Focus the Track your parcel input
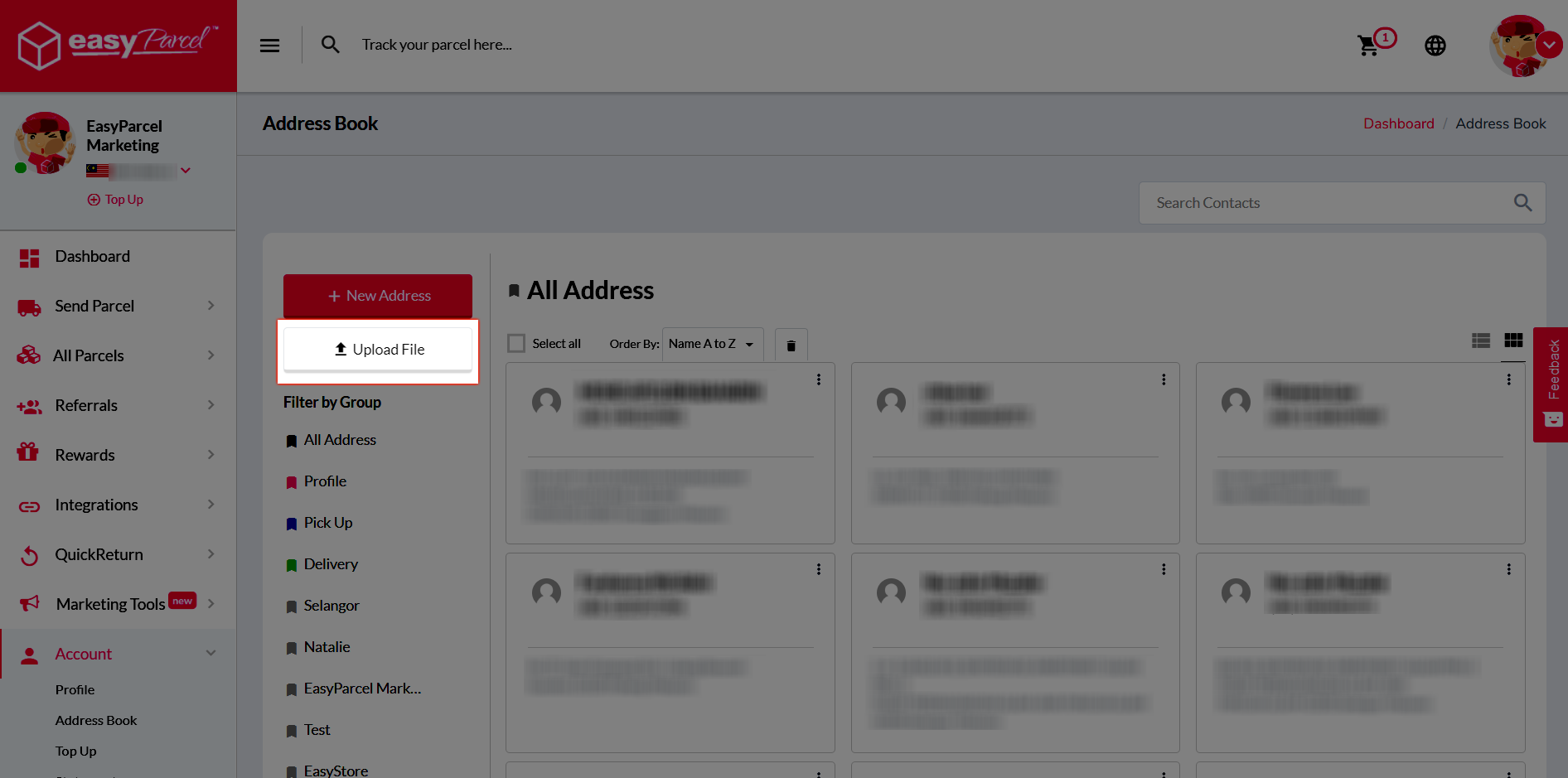 pos(437,45)
